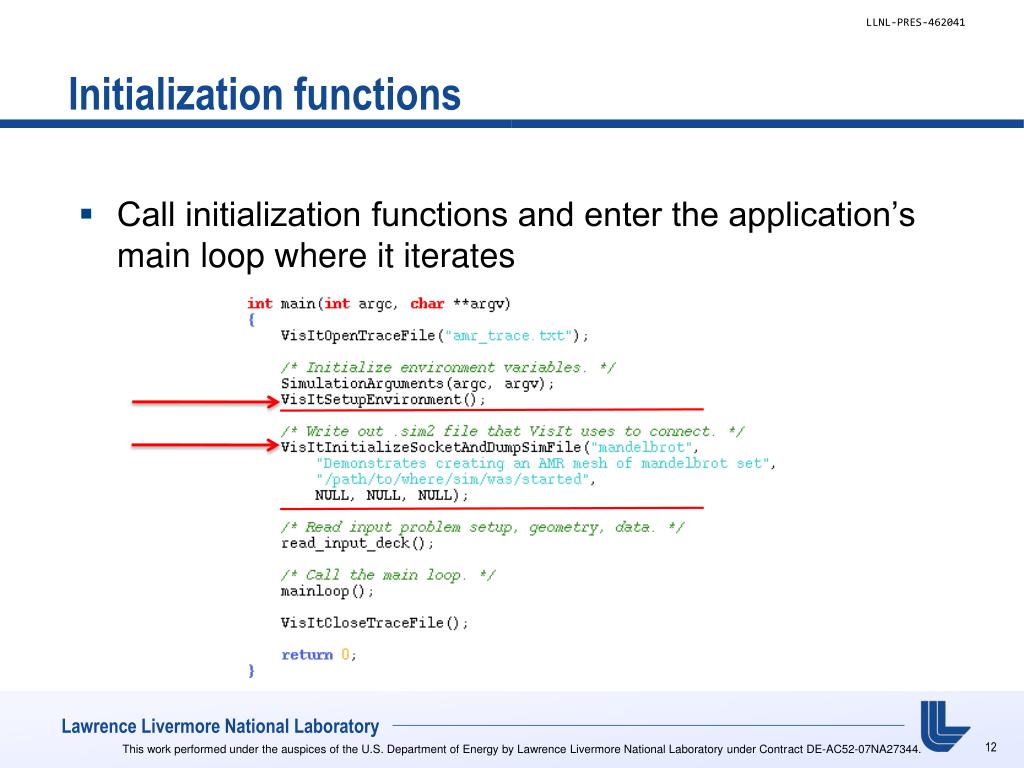This screenshot has width=1024, height=768.
Task: Select the VisItCloseTraceFile() line
Action: pyautogui.click(x=375, y=623)
